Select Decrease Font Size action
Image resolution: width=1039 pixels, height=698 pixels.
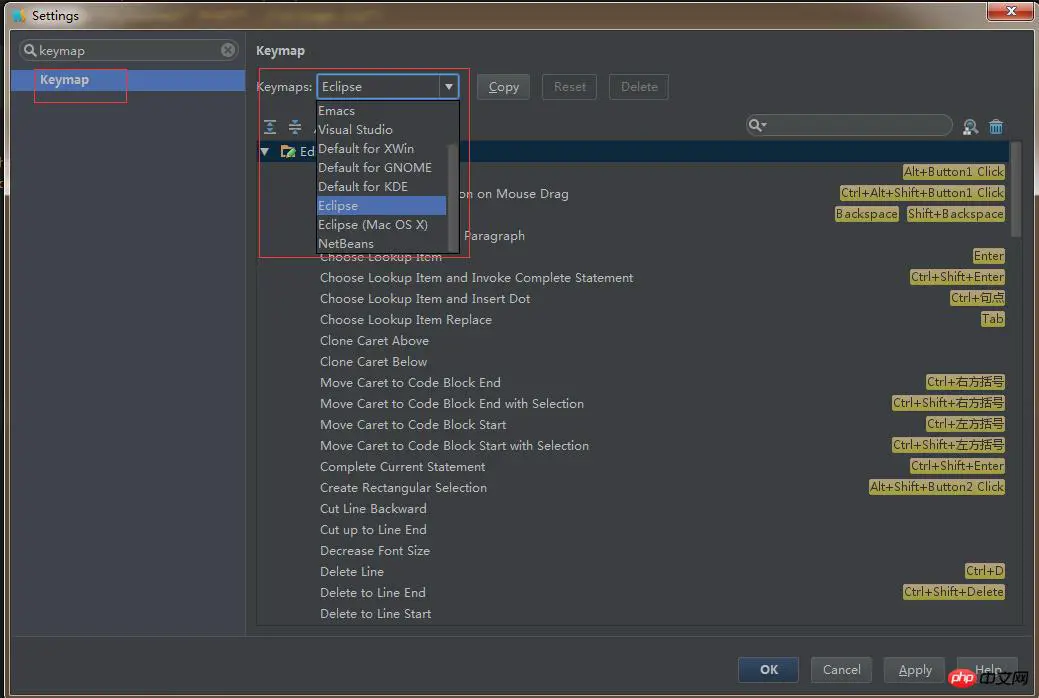[x=374, y=551]
